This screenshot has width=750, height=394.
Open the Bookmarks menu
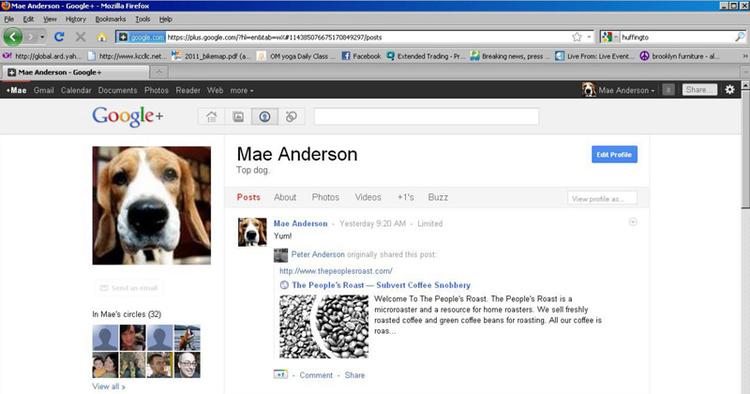pyautogui.click(x=110, y=19)
